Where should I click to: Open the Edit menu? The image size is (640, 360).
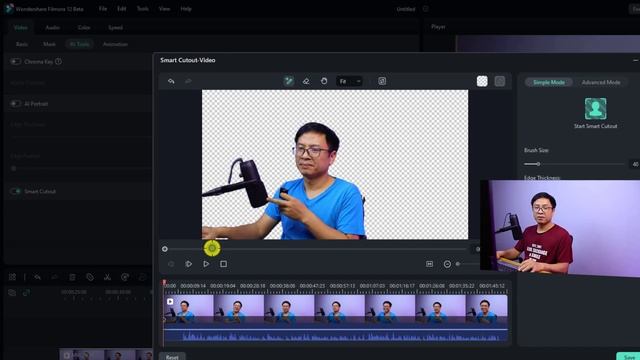pos(122,9)
